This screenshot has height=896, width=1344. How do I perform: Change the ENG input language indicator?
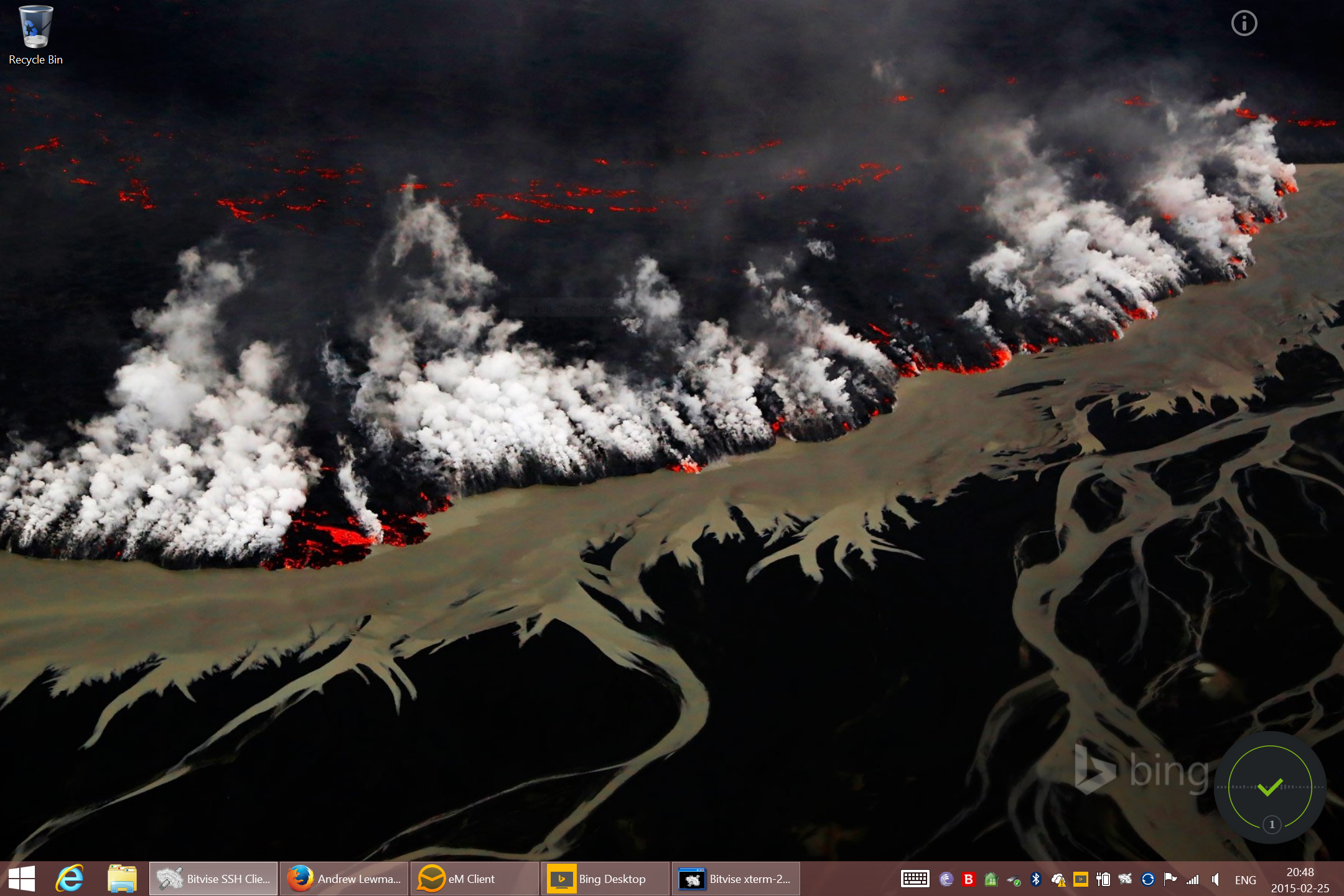coord(1245,880)
